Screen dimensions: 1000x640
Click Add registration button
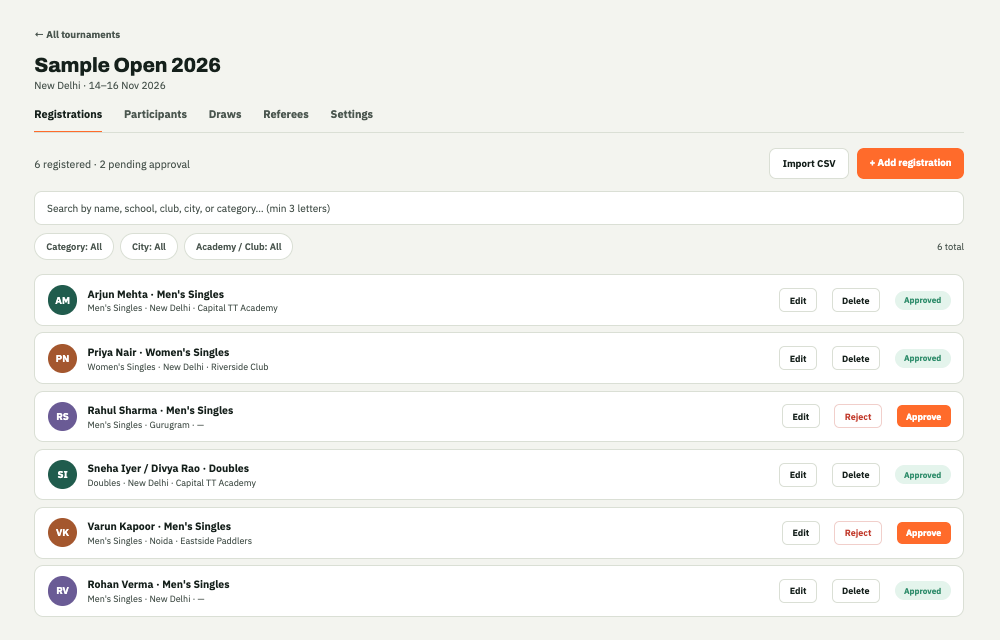coord(910,163)
